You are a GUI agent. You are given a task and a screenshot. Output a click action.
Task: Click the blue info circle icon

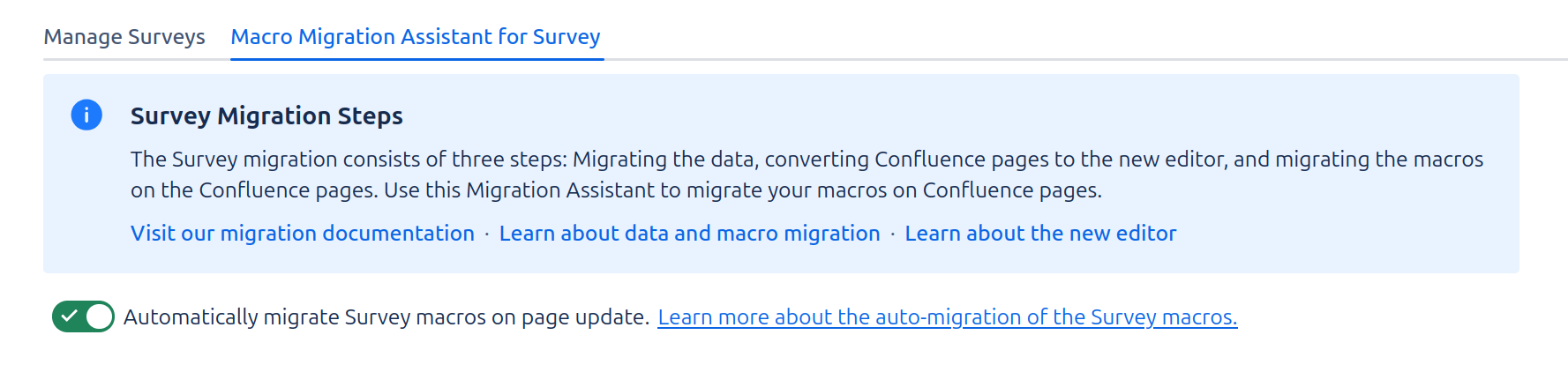click(x=86, y=115)
